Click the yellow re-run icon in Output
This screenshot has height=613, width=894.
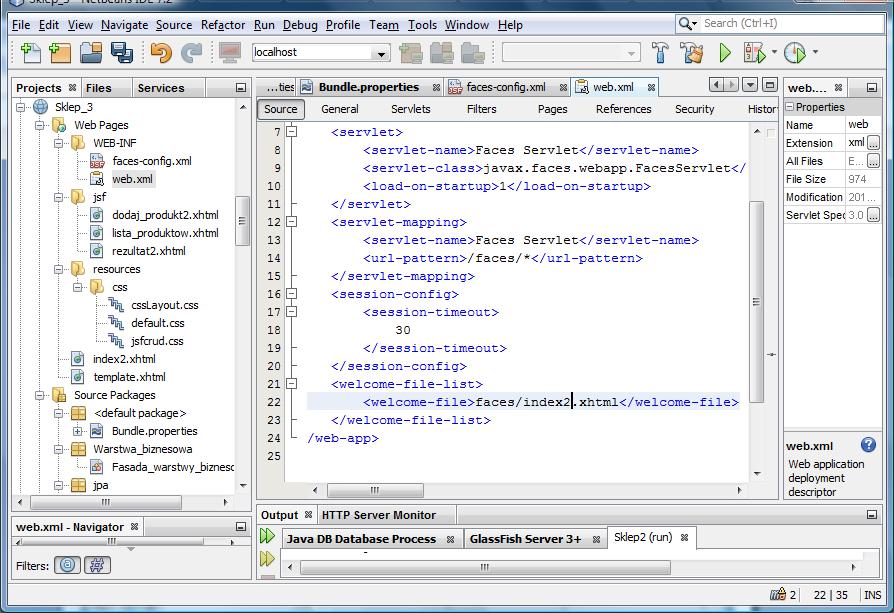point(267,558)
